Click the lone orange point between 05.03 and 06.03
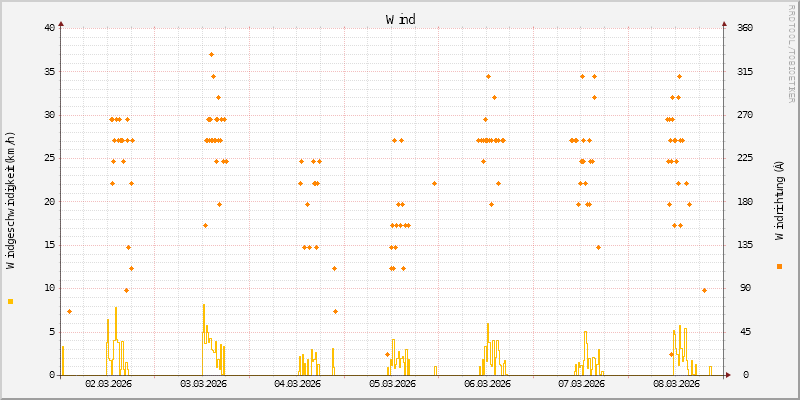800x400 pixels. [434, 183]
